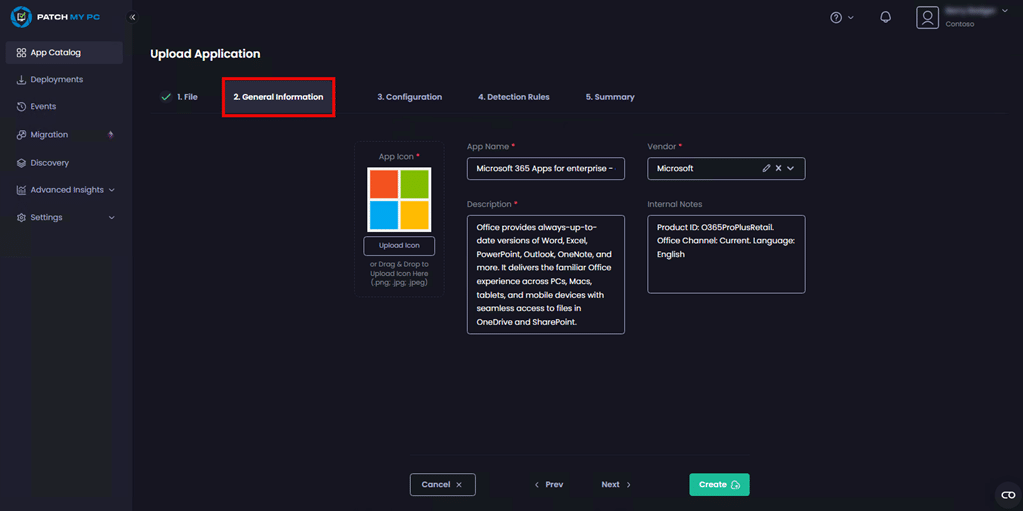The height and width of the screenshot is (511, 1023).
Task: Open the chat widget icon in bottom corner
Action: (1007, 496)
